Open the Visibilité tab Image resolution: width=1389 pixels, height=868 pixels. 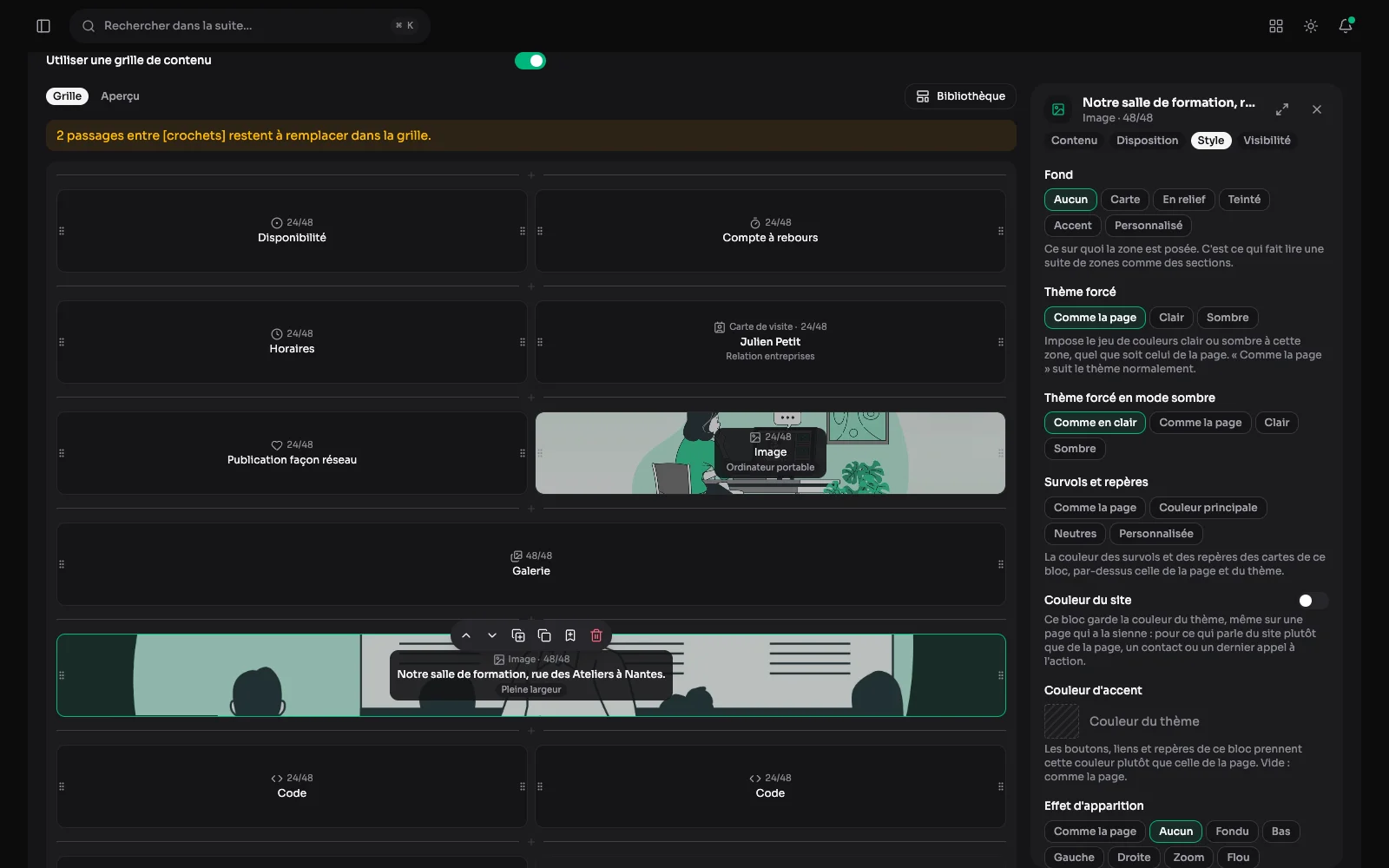click(x=1267, y=141)
